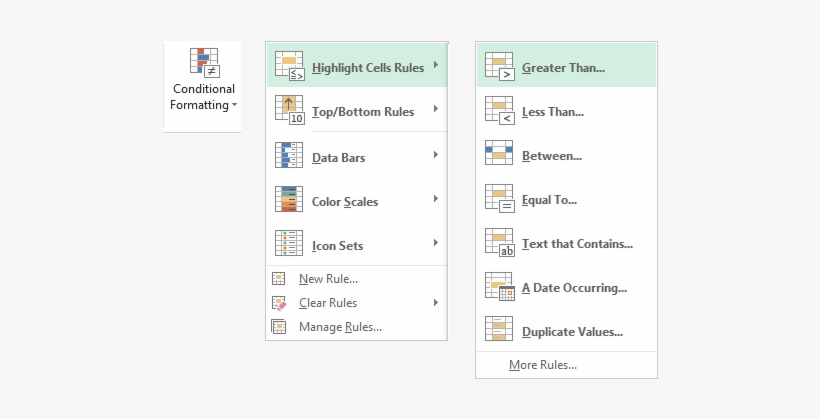Expand the Icon Sets submenu arrow
Screen dimensions: 820x419
436,243
